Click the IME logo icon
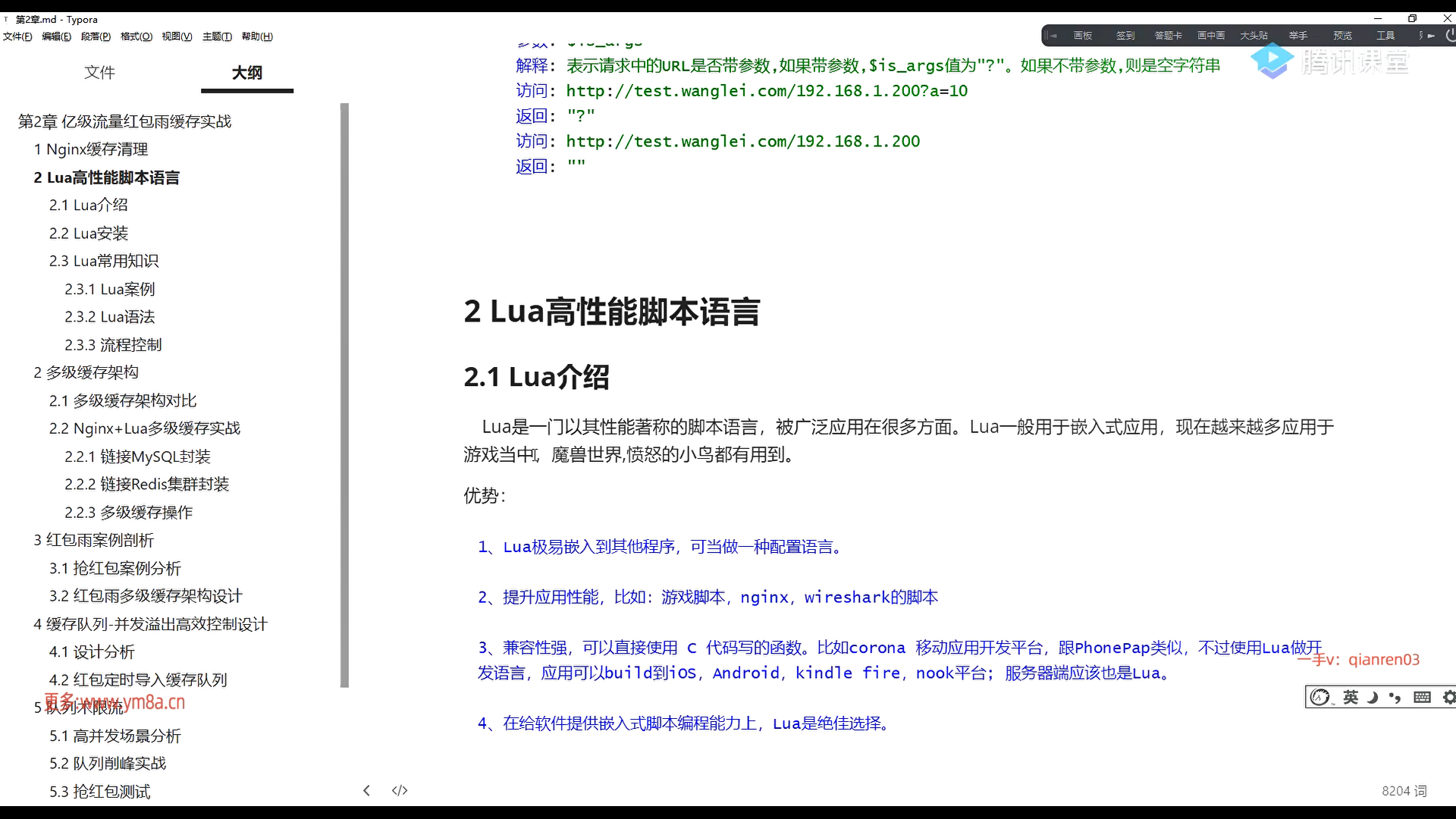This screenshot has height=819, width=1456. pyautogui.click(x=1320, y=697)
